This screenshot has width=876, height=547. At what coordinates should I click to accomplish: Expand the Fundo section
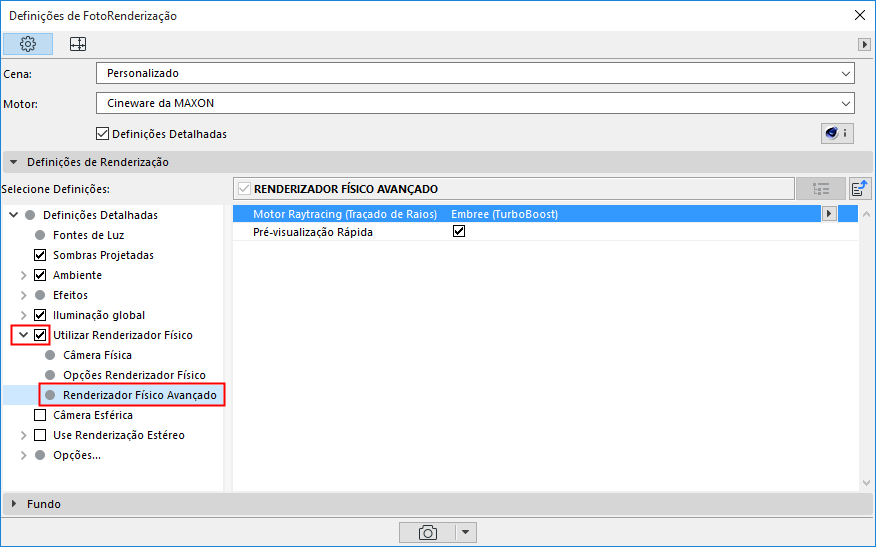14,503
